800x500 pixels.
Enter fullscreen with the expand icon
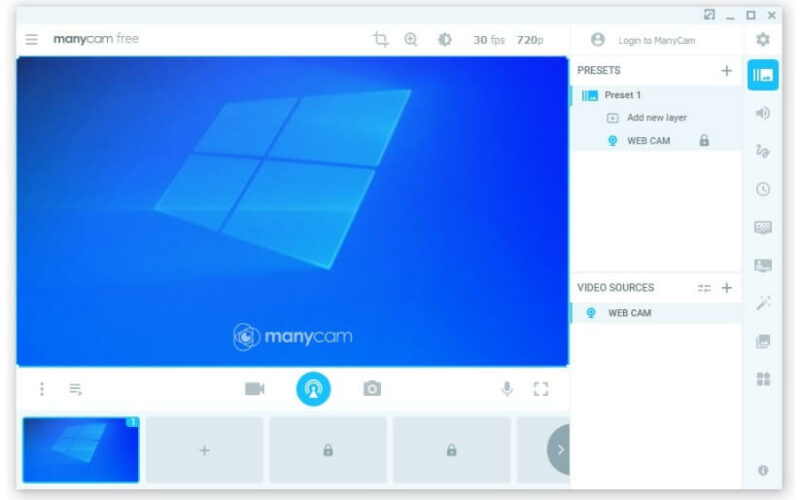pos(541,389)
